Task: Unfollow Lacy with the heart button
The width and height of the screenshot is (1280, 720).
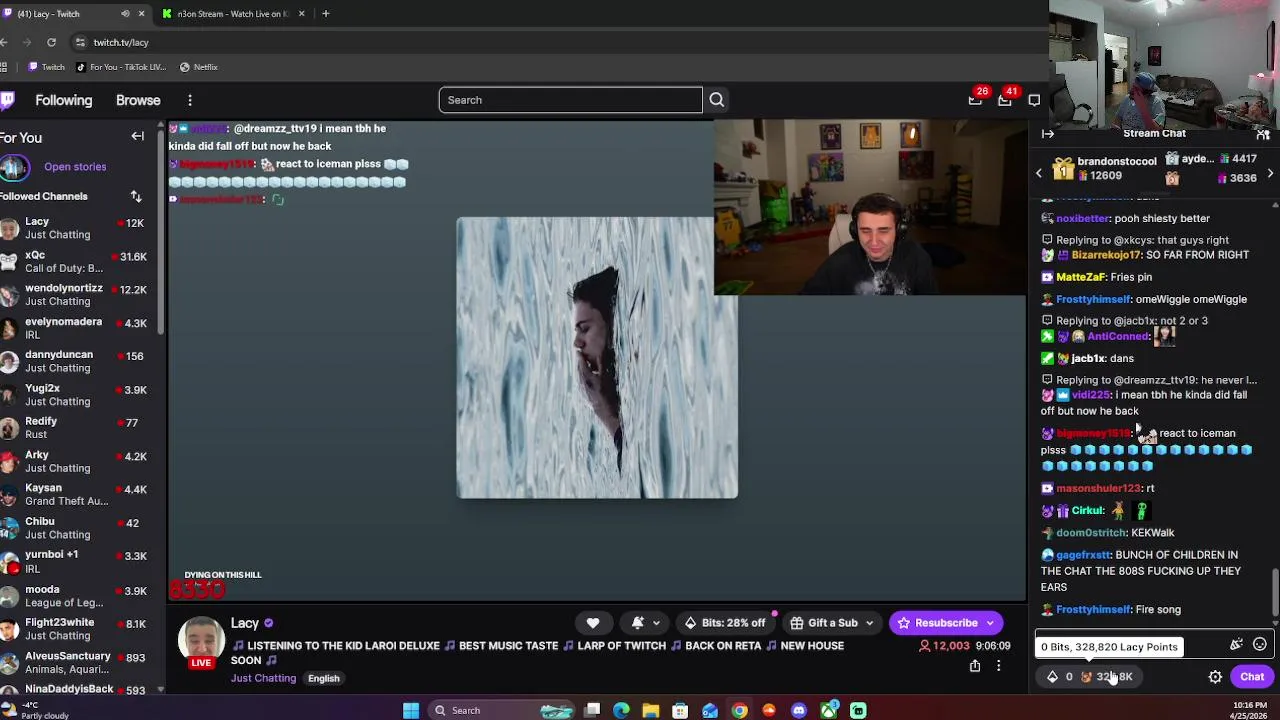Action: (x=593, y=623)
